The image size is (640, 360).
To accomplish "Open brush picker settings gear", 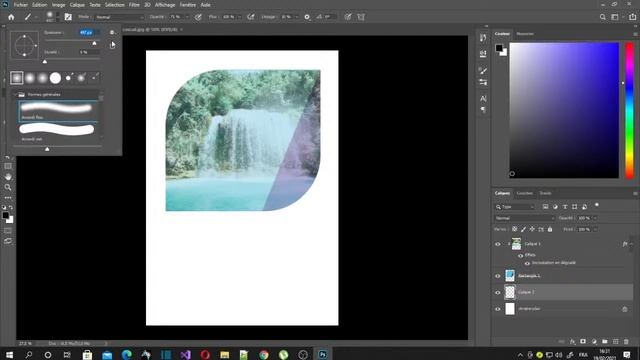I will pos(112,32).
